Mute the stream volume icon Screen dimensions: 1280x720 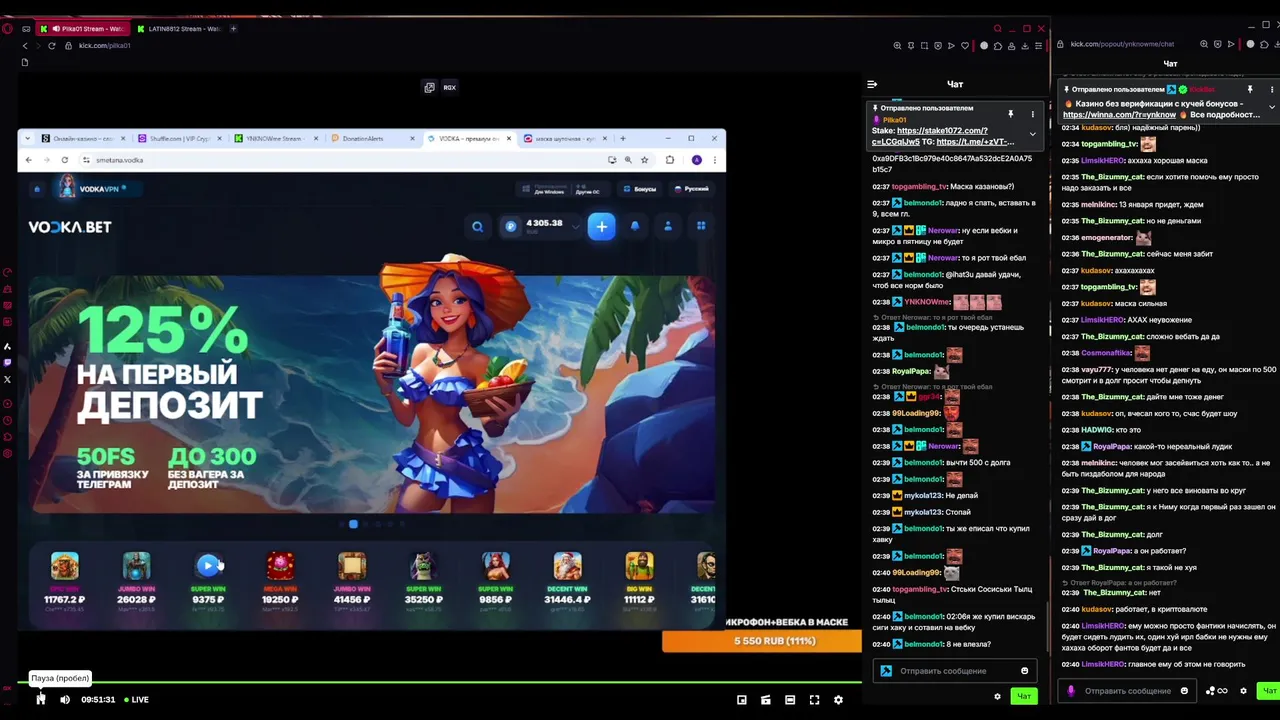65,700
